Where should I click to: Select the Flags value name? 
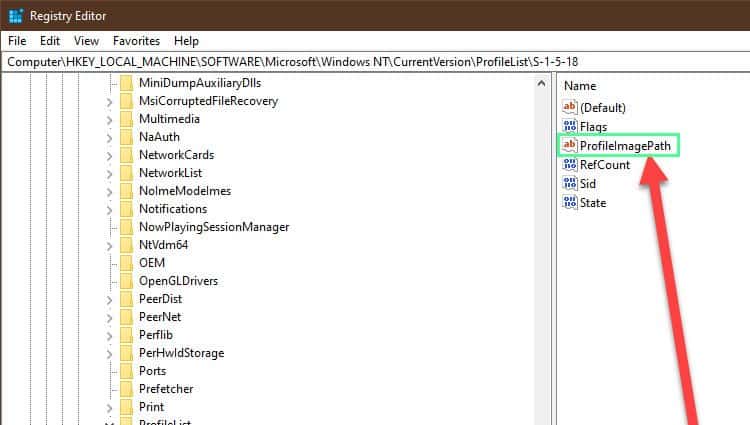pos(594,127)
